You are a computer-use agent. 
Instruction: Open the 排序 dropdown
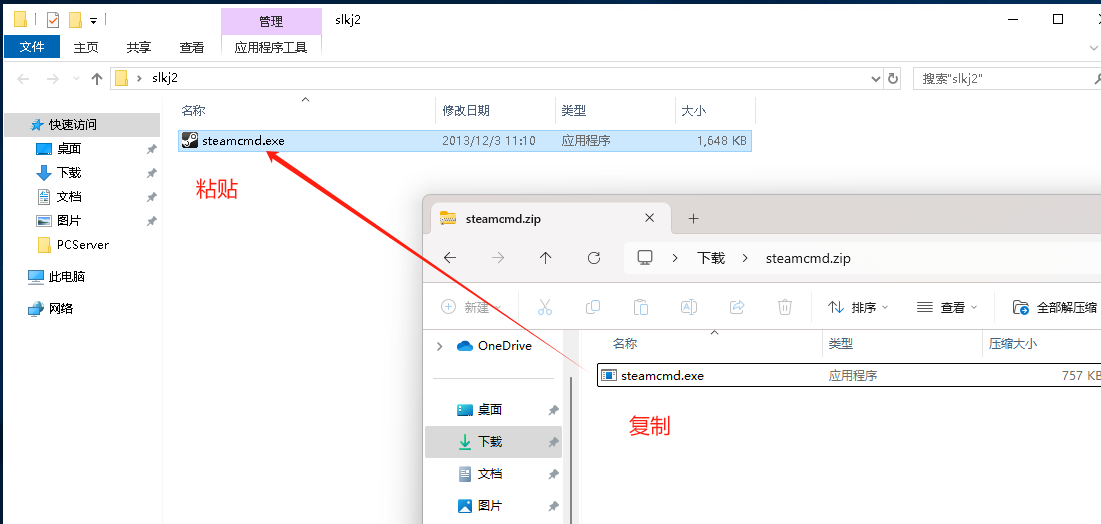click(858, 307)
